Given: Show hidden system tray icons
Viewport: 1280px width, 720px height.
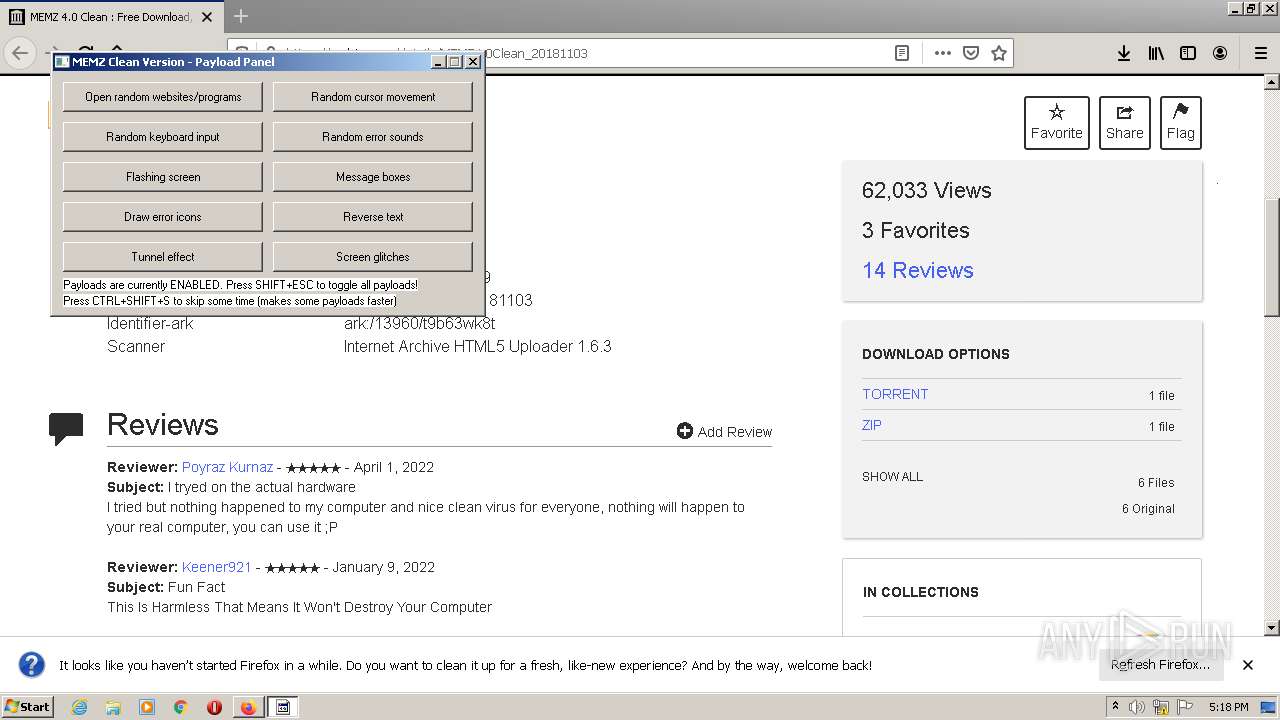Looking at the screenshot, I should (1115, 707).
